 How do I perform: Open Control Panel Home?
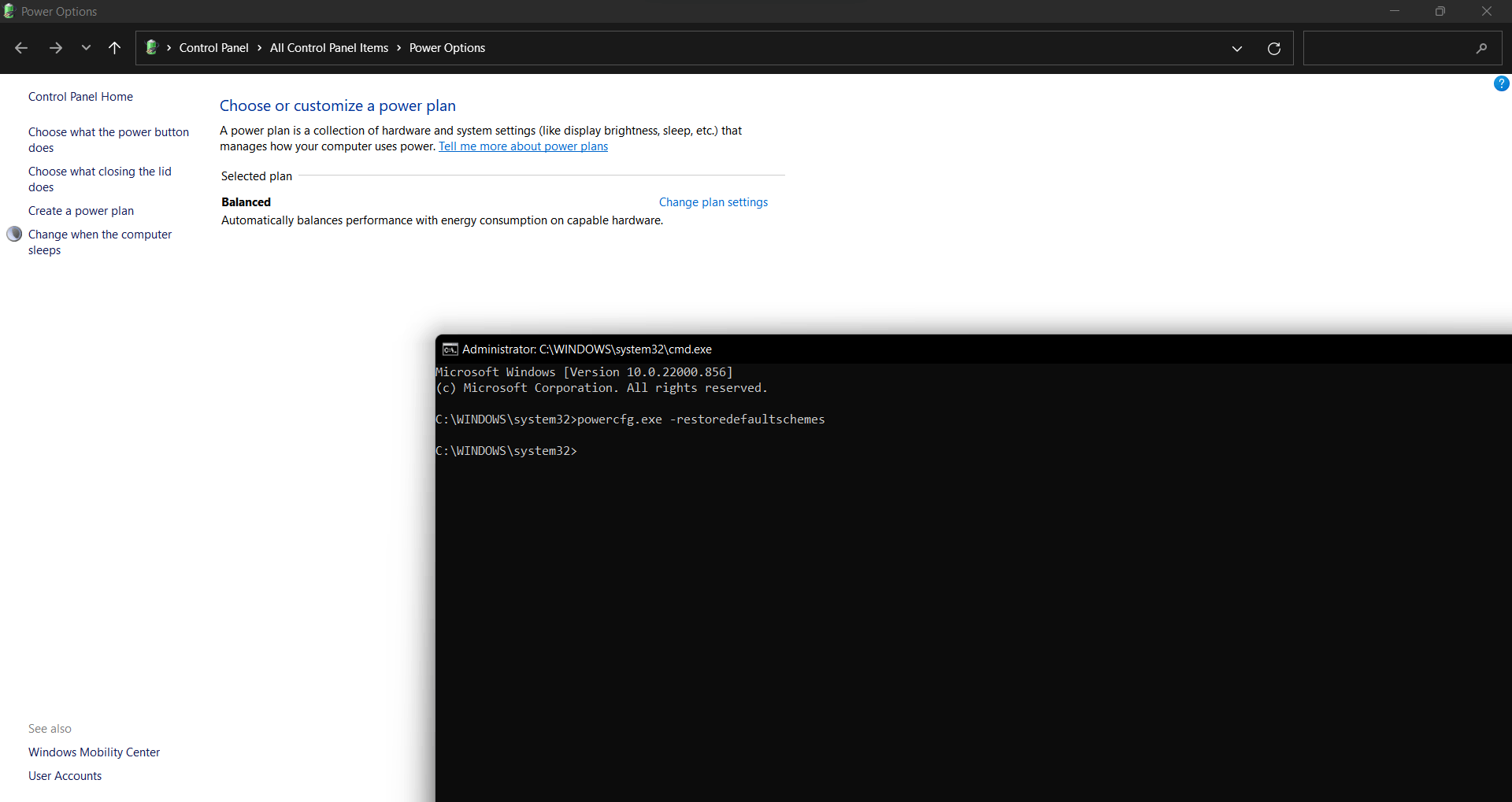pyautogui.click(x=80, y=97)
